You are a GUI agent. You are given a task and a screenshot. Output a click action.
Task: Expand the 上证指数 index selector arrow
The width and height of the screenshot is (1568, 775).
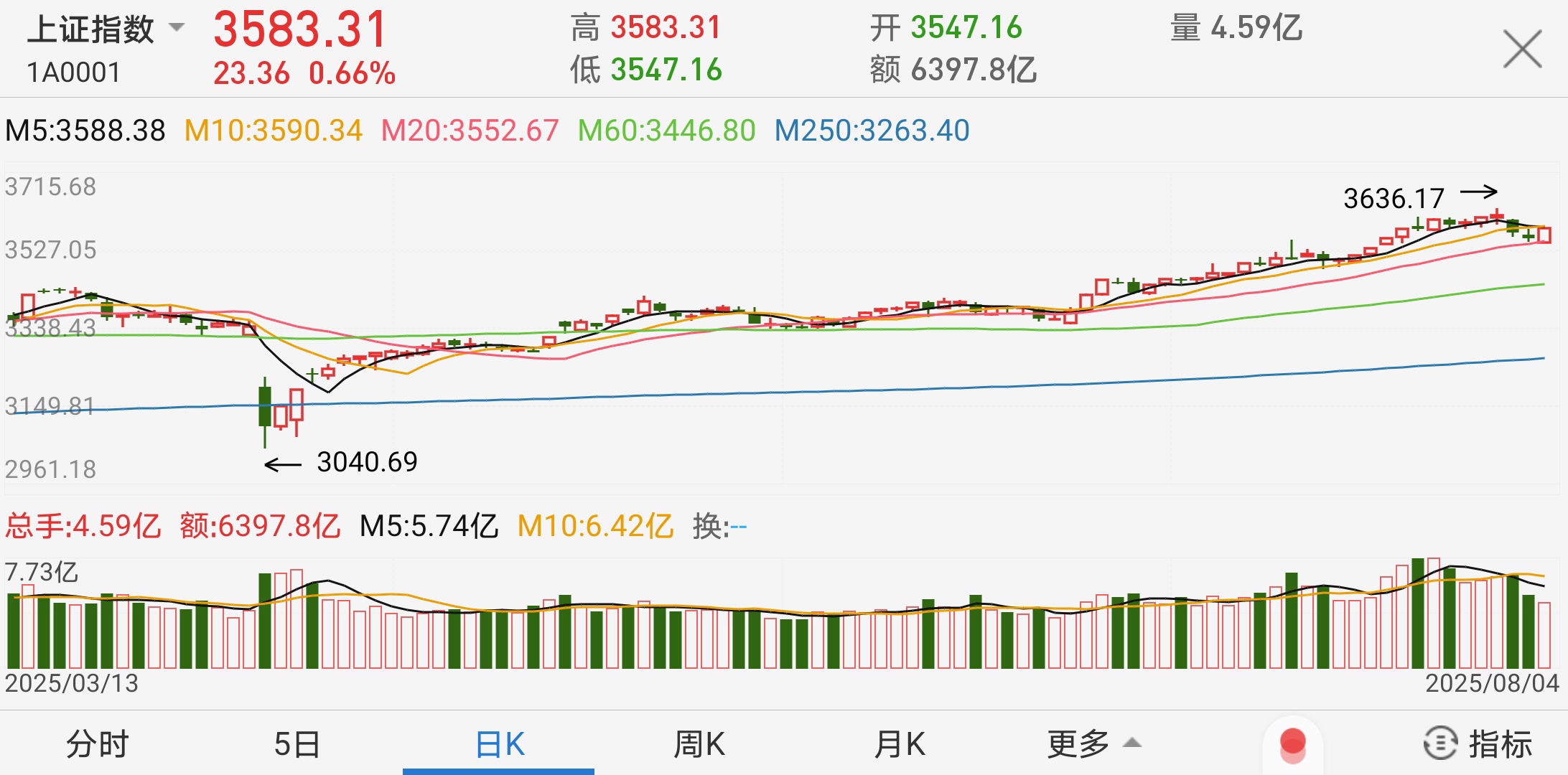click(176, 28)
